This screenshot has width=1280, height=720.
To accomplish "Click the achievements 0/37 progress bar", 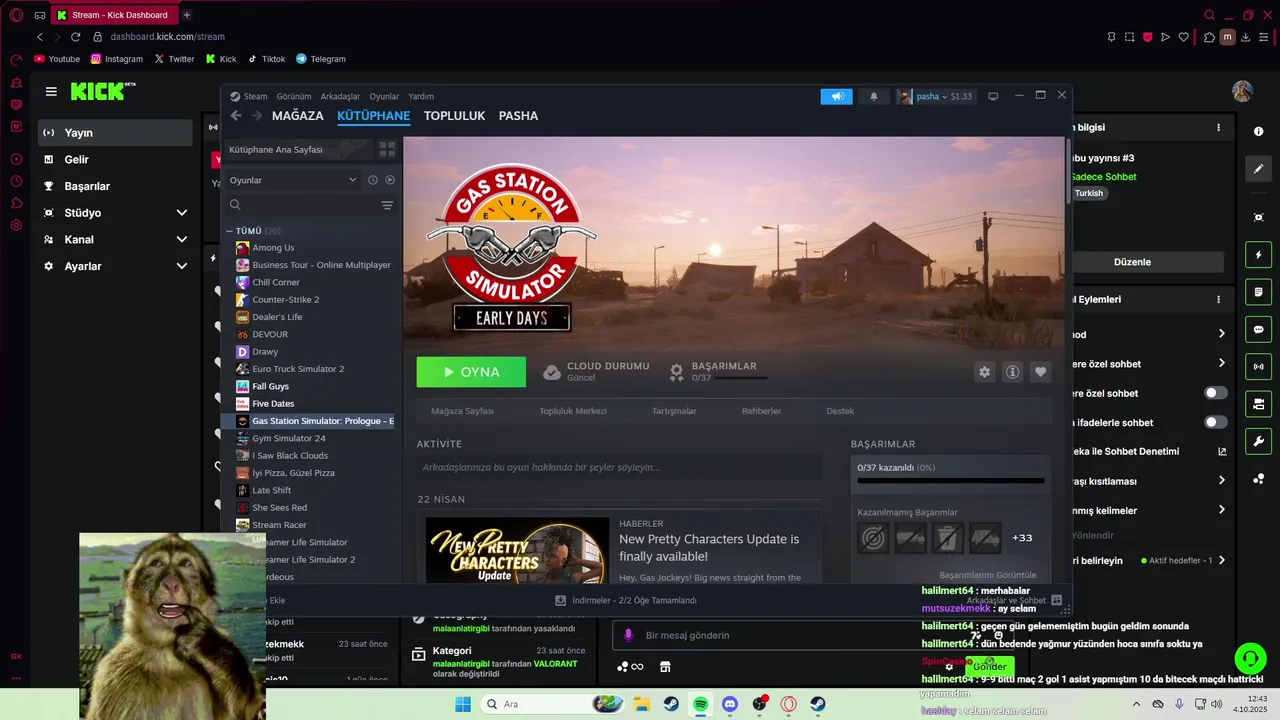I will pyautogui.click(x=950, y=481).
